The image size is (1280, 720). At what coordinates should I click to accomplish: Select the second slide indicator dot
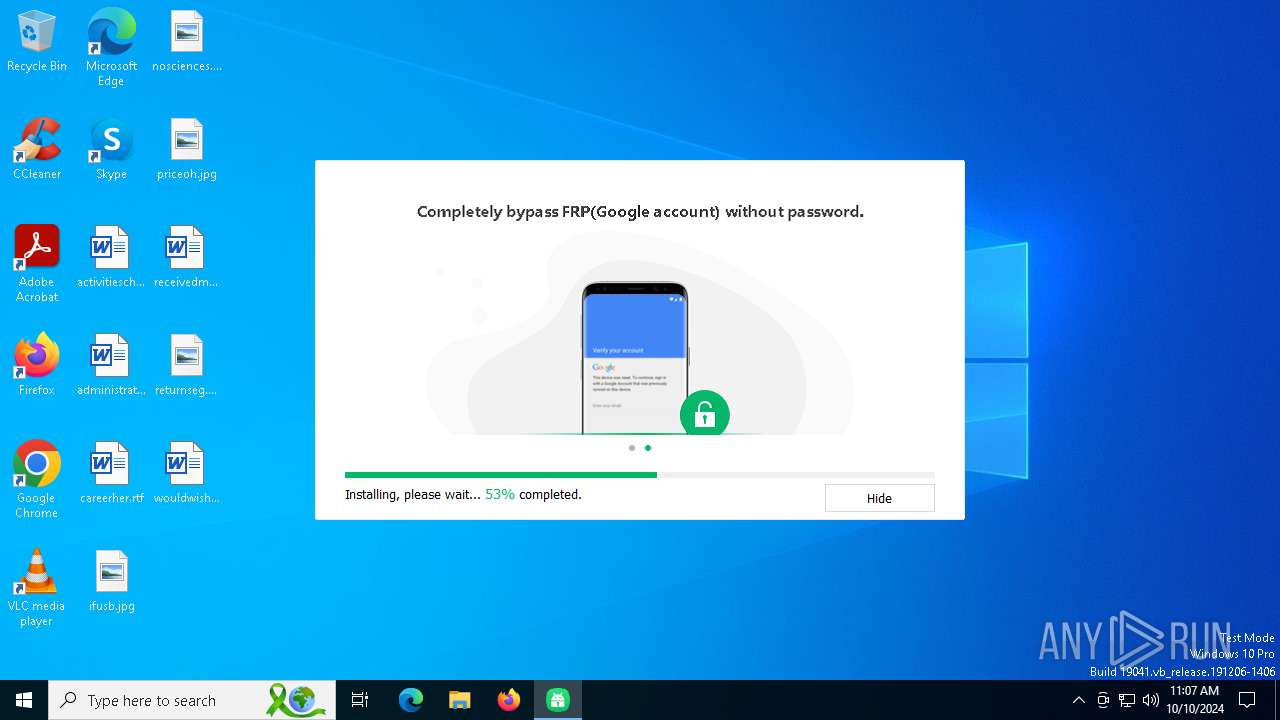pyautogui.click(x=648, y=448)
